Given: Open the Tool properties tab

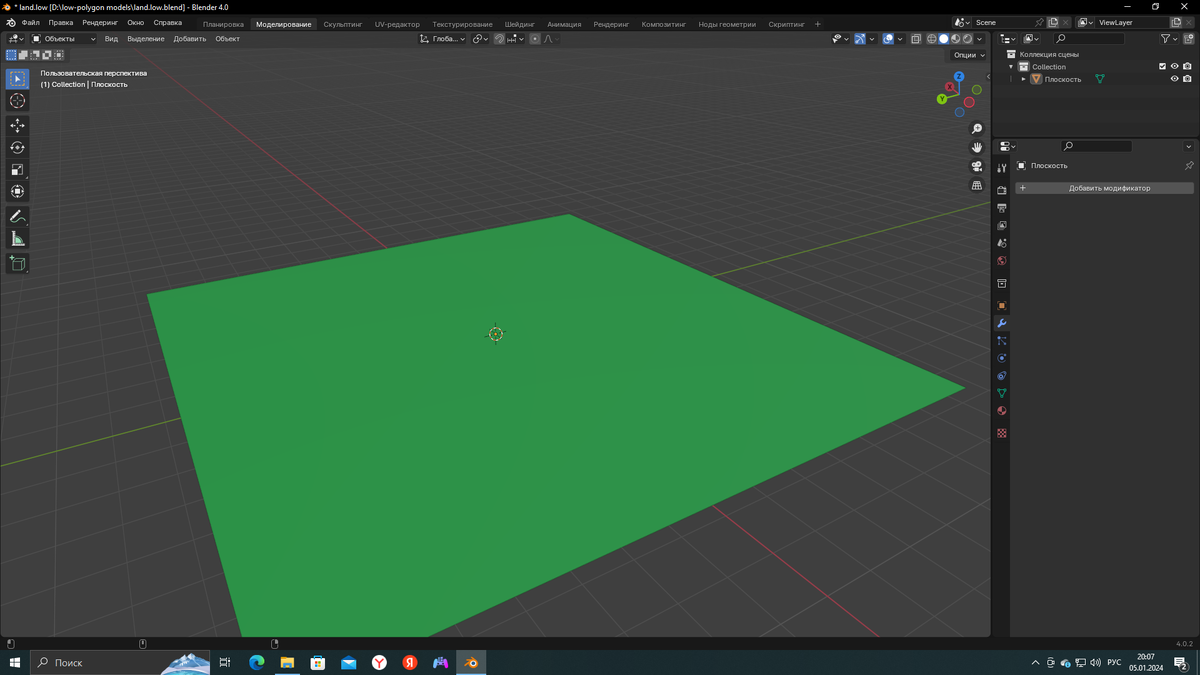Looking at the screenshot, I should [x=1001, y=168].
